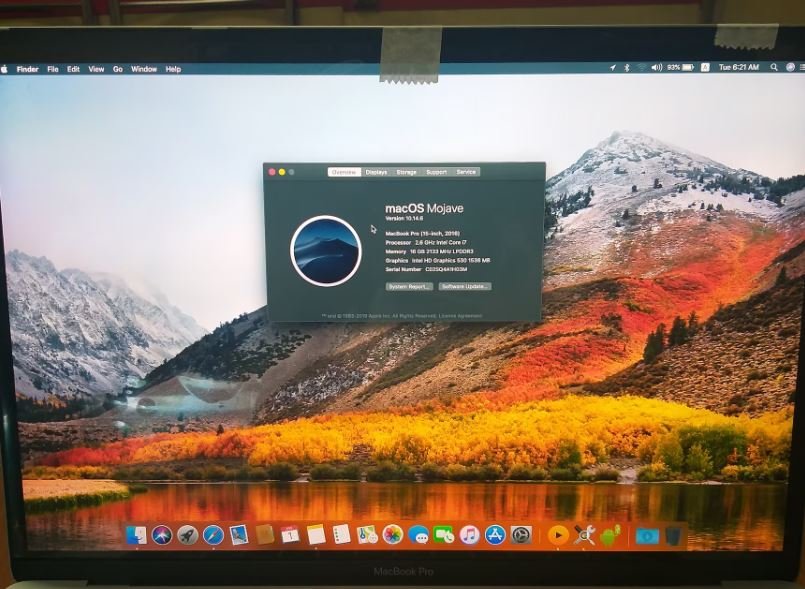Open Photos colorful flower icon

[x=393, y=535]
